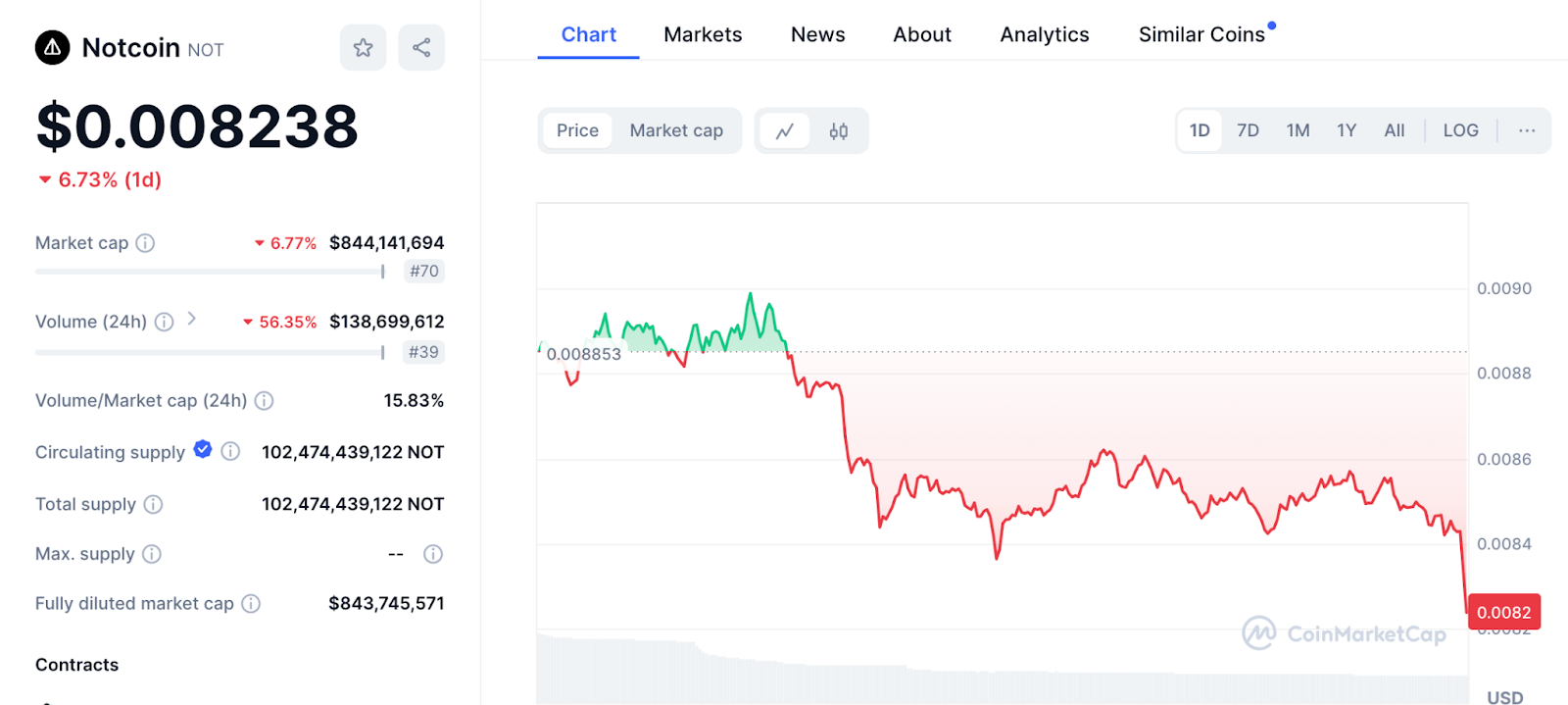Open Volume (24h) info icon
The image size is (1568, 705).
165,322
